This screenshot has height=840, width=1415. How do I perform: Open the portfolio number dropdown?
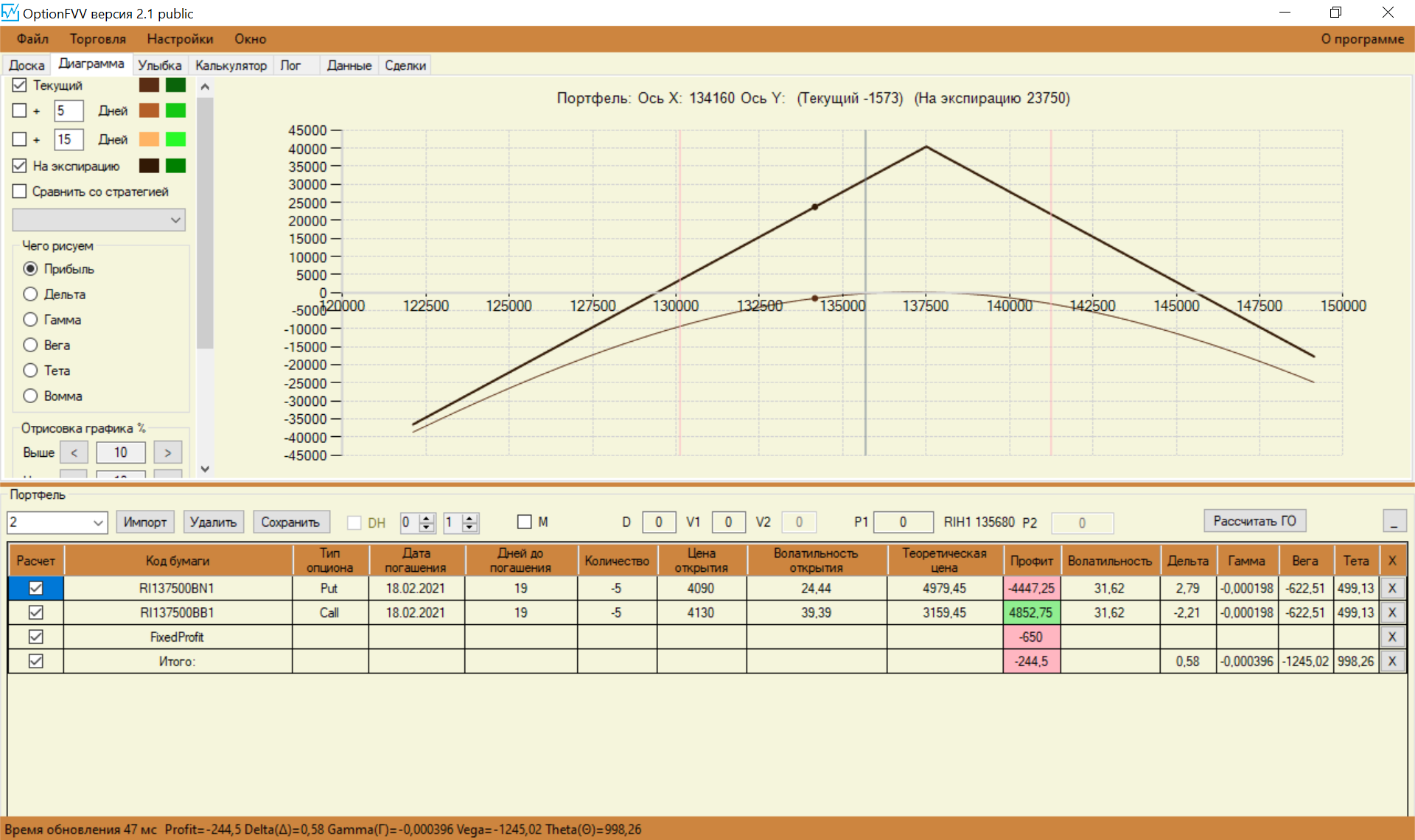[x=98, y=522]
